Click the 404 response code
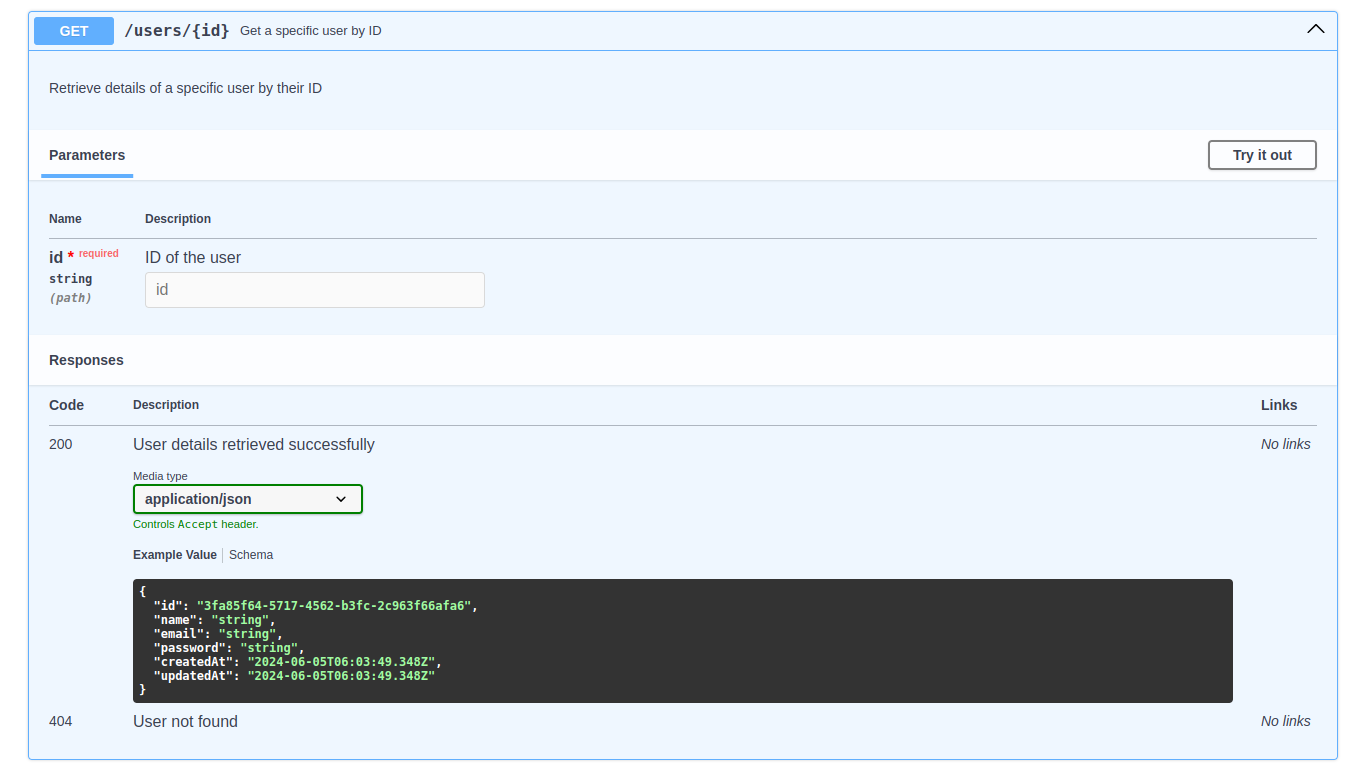 60,721
